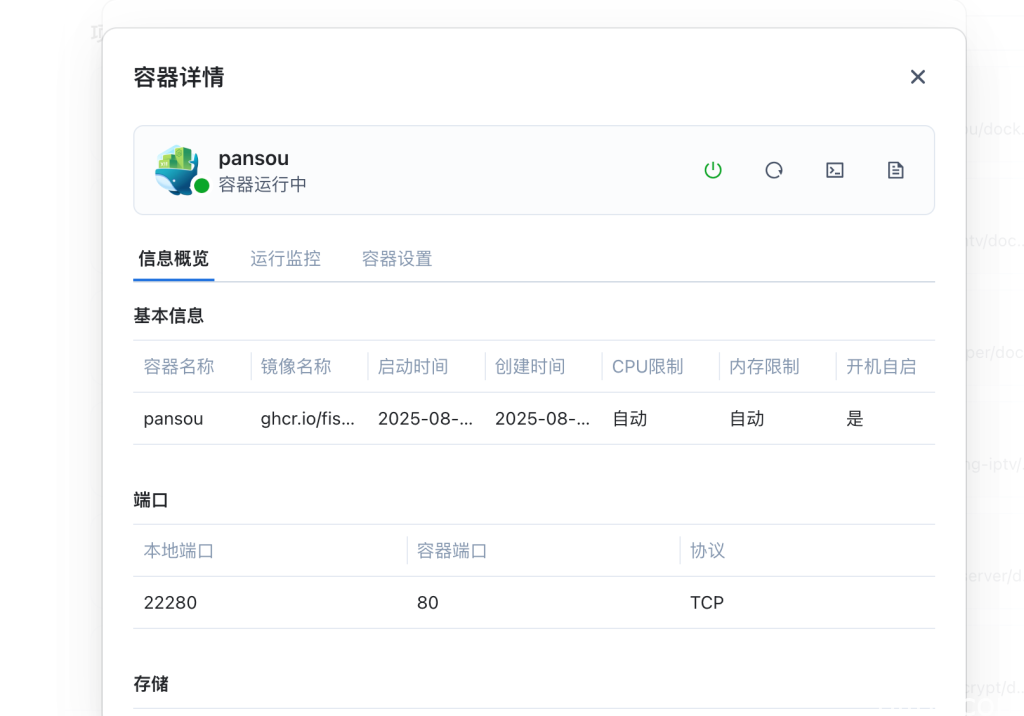Click the 基本信息 section heading
1024x716 pixels.
pyautogui.click(x=168, y=316)
